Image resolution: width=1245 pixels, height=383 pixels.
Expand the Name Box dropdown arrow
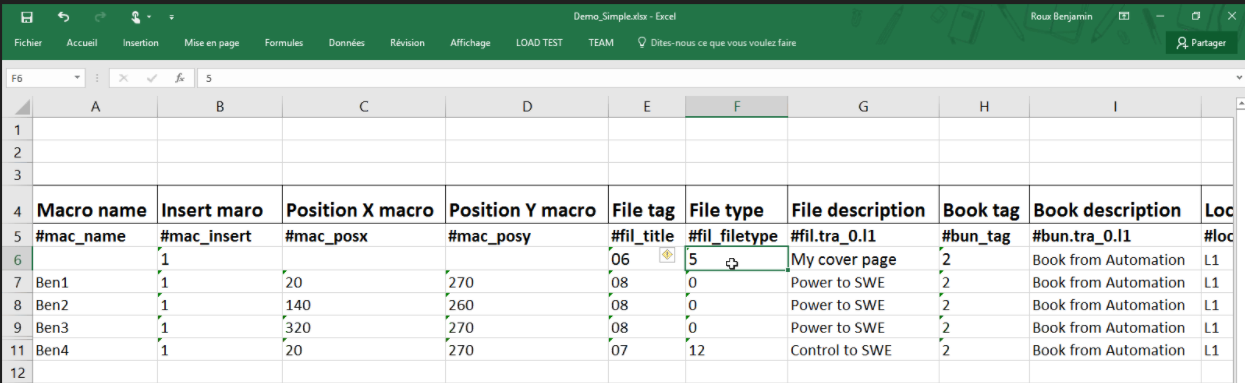pos(78,77)
